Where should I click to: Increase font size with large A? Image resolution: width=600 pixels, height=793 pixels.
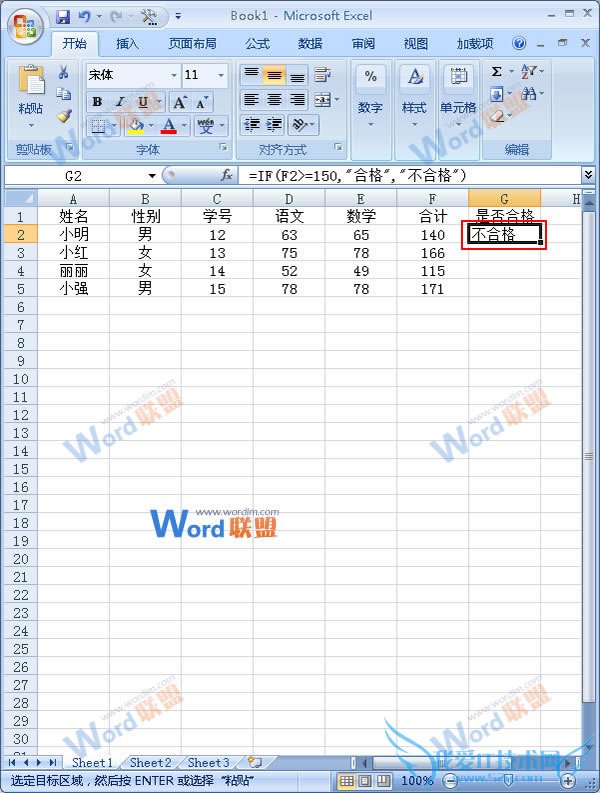pos(180,103)
